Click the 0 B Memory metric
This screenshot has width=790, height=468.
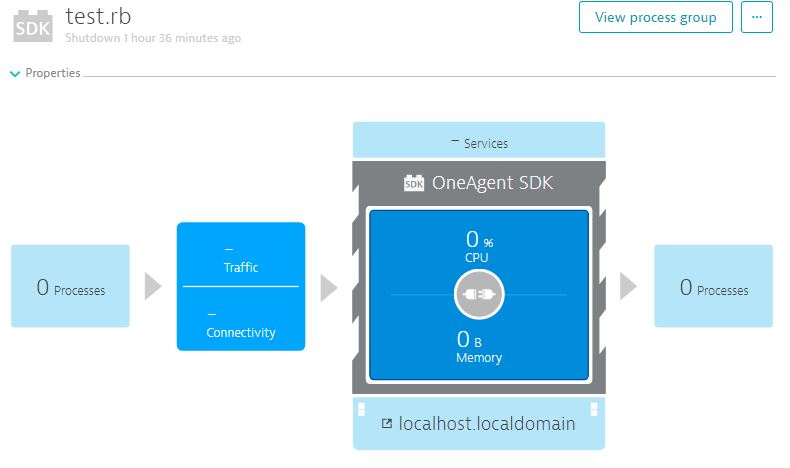[x=479, y=347]
